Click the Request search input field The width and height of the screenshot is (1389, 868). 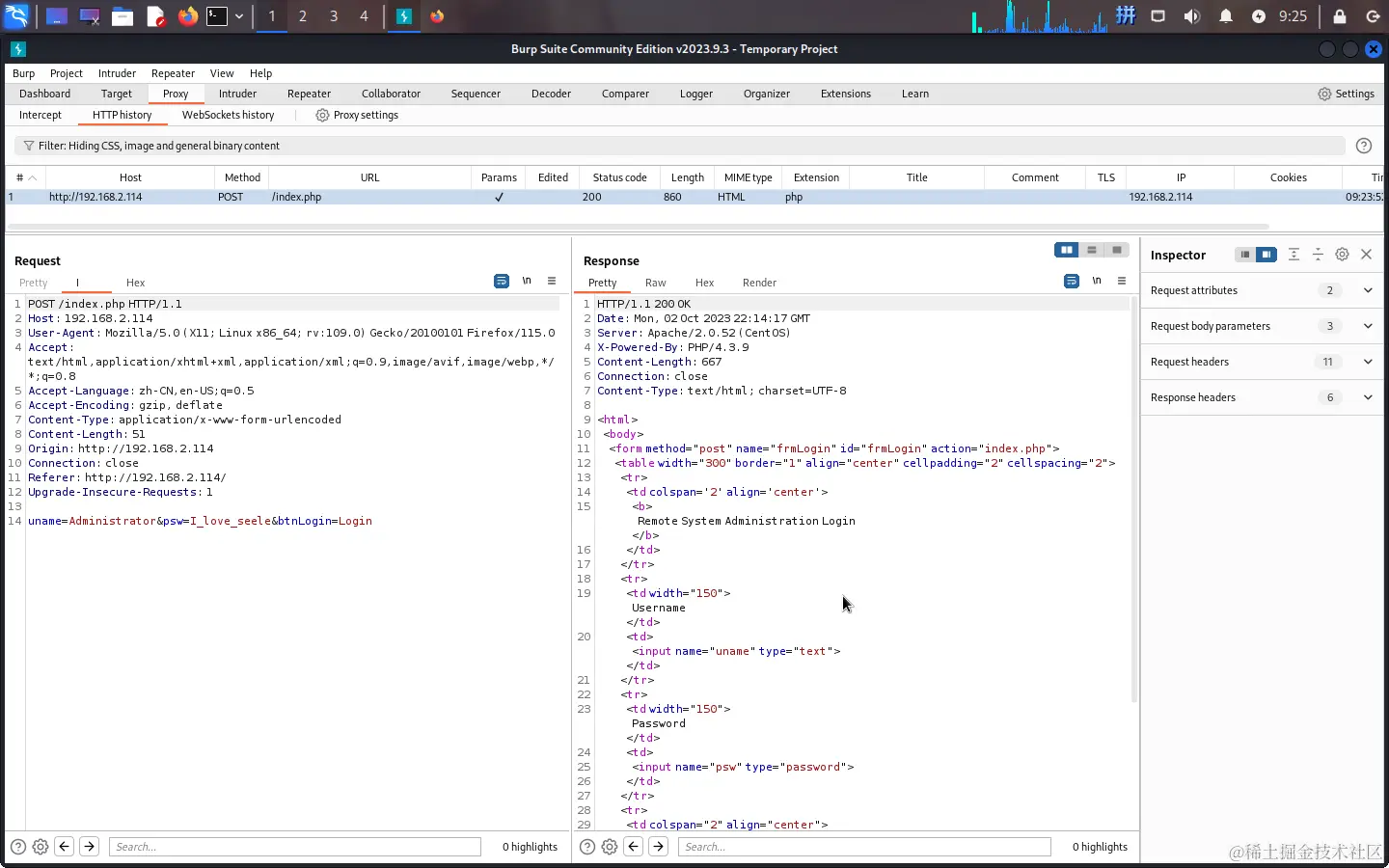294,847
